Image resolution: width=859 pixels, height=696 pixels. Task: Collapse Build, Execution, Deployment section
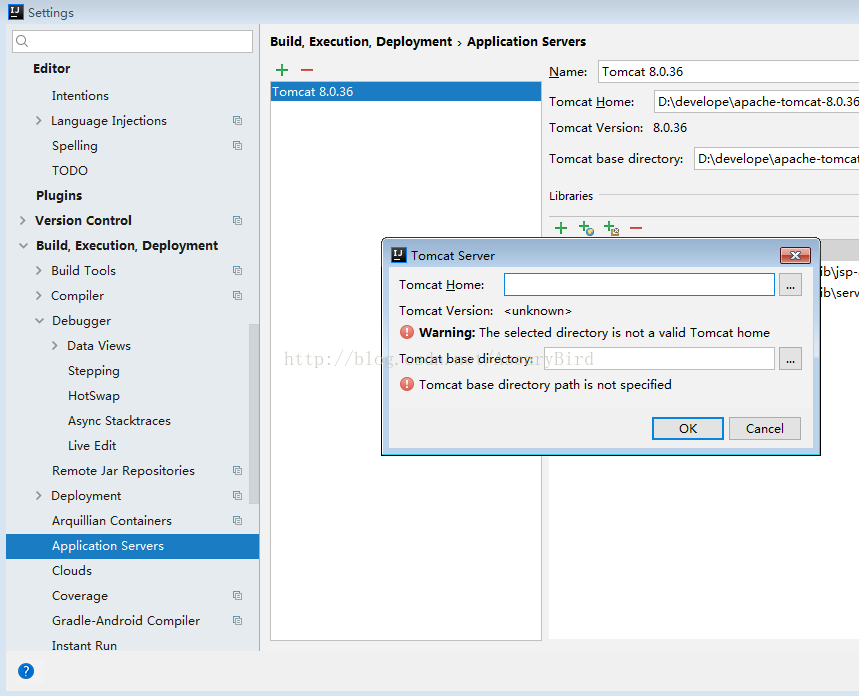point(23,246)
